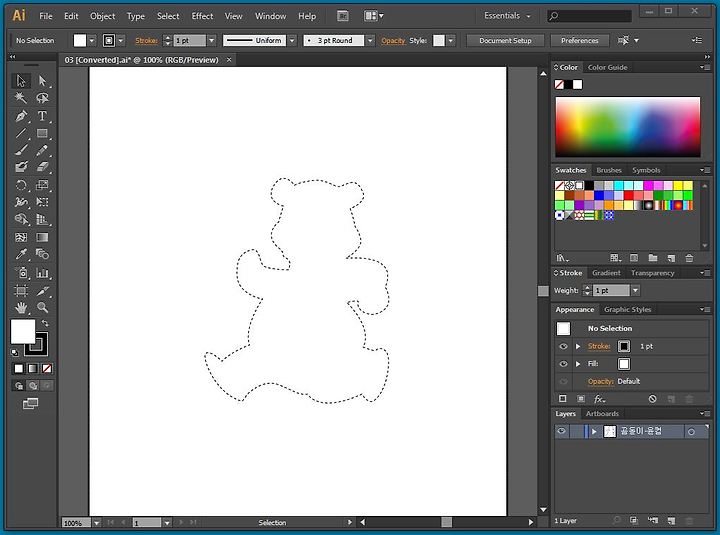Screen dimensions: 720x535
Task: Select the Mesh tool
Action: pos(21,237)
